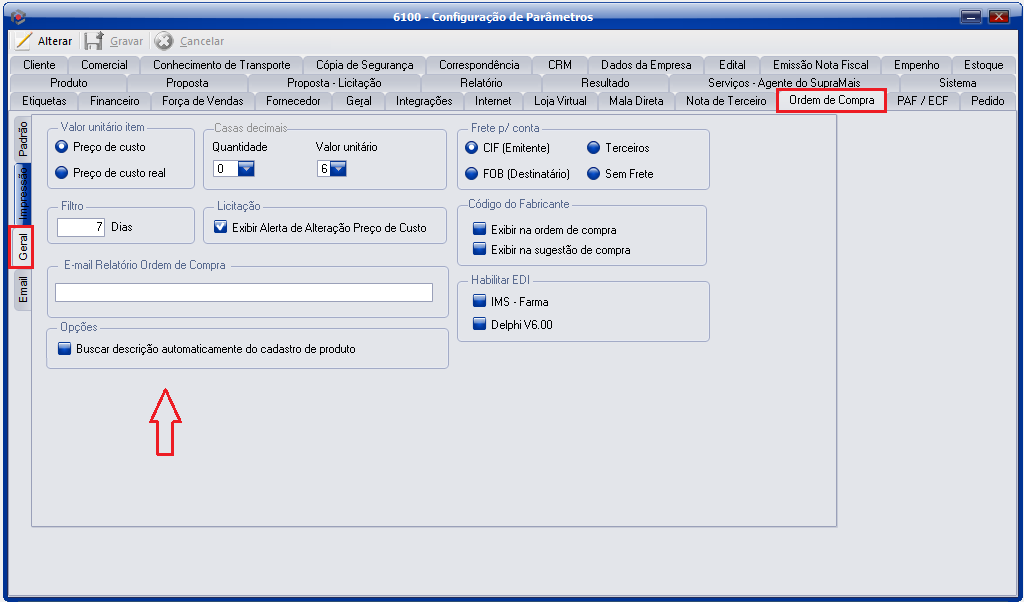This screenshot has width=1024, height=603.
Task: Click the Cancelar X icon
Action: click(x=163, y=41)
